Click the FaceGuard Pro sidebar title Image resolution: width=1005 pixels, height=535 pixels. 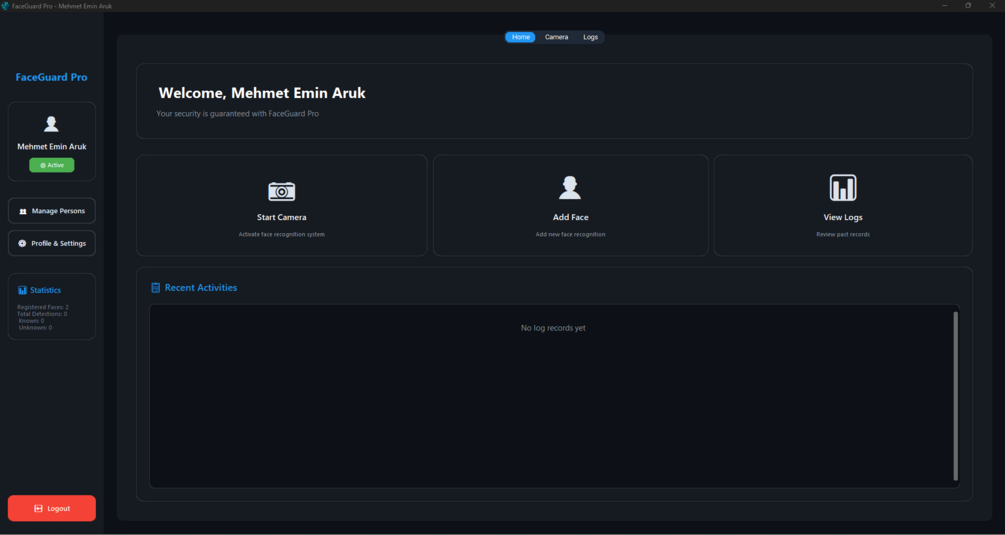(x=51, y=77)
